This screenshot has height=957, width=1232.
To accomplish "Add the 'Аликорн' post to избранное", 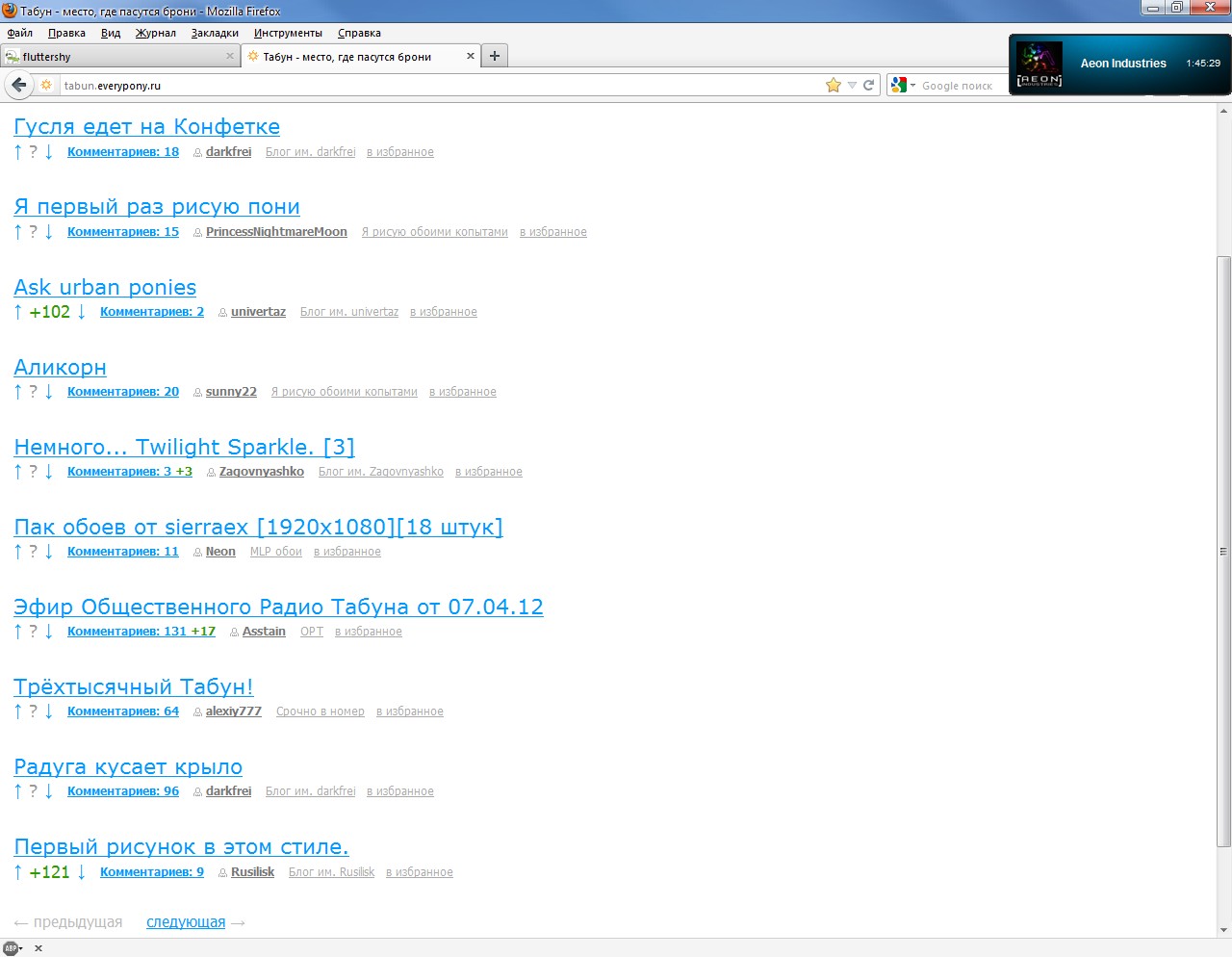I will point(463,392).
